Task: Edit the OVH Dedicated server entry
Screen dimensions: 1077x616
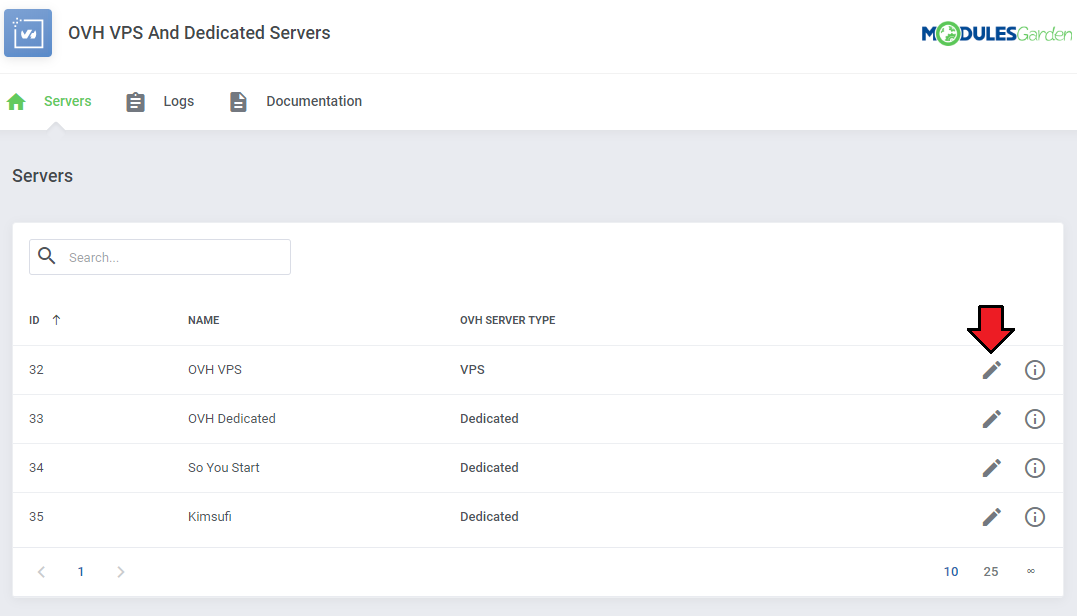Action: pos(991,419)
